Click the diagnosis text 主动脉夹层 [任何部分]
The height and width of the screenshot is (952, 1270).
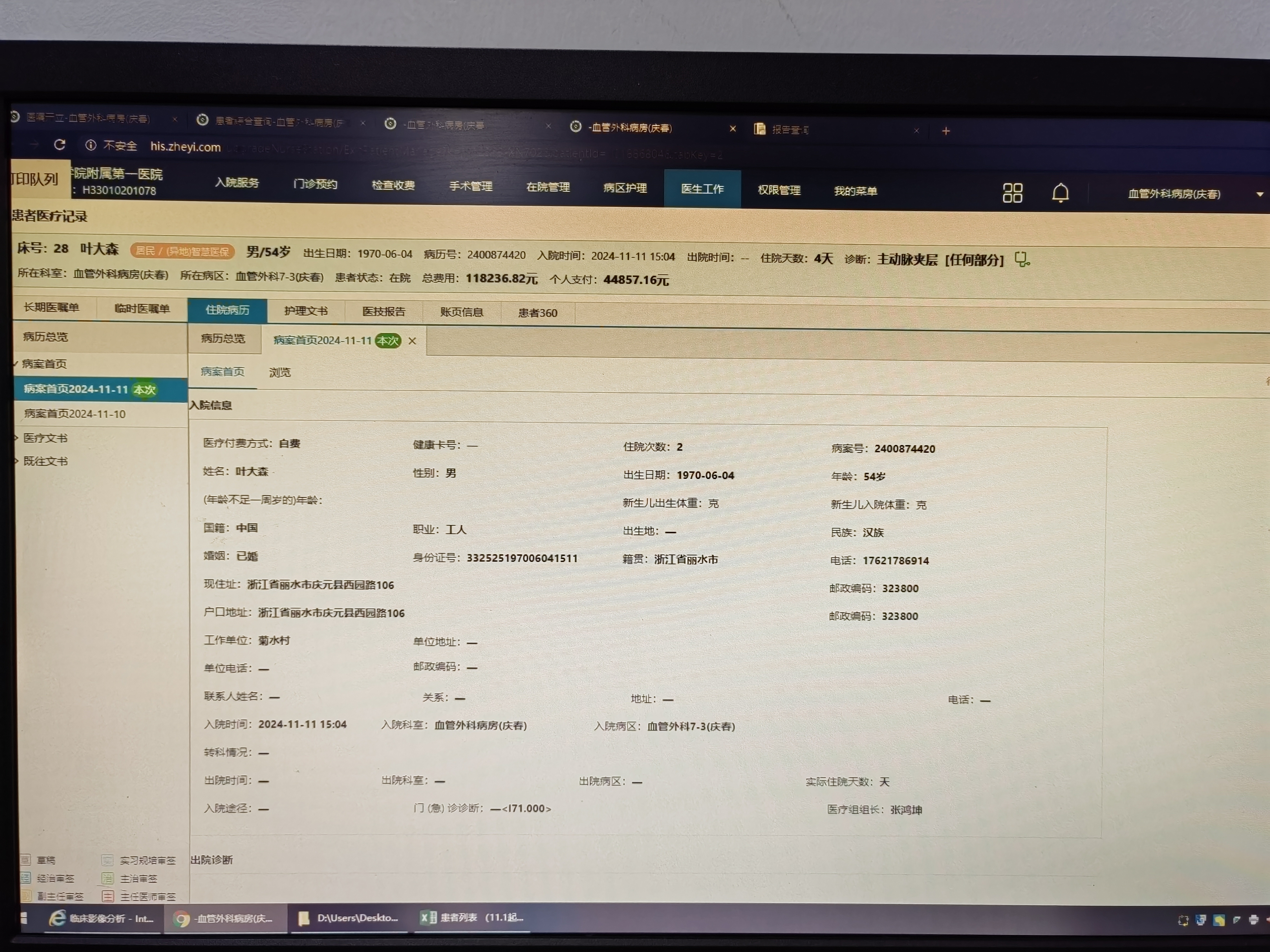(940, 260)
